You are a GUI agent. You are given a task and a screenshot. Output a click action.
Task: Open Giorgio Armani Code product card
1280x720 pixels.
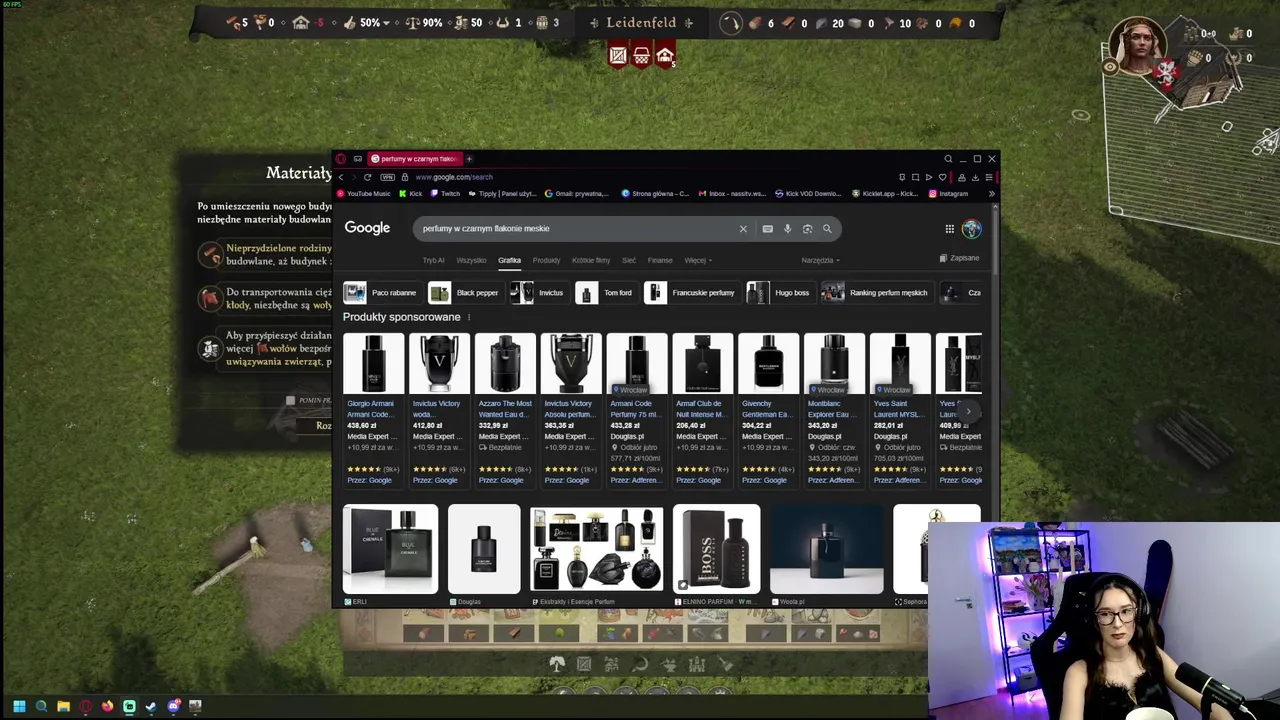point(373,410)
